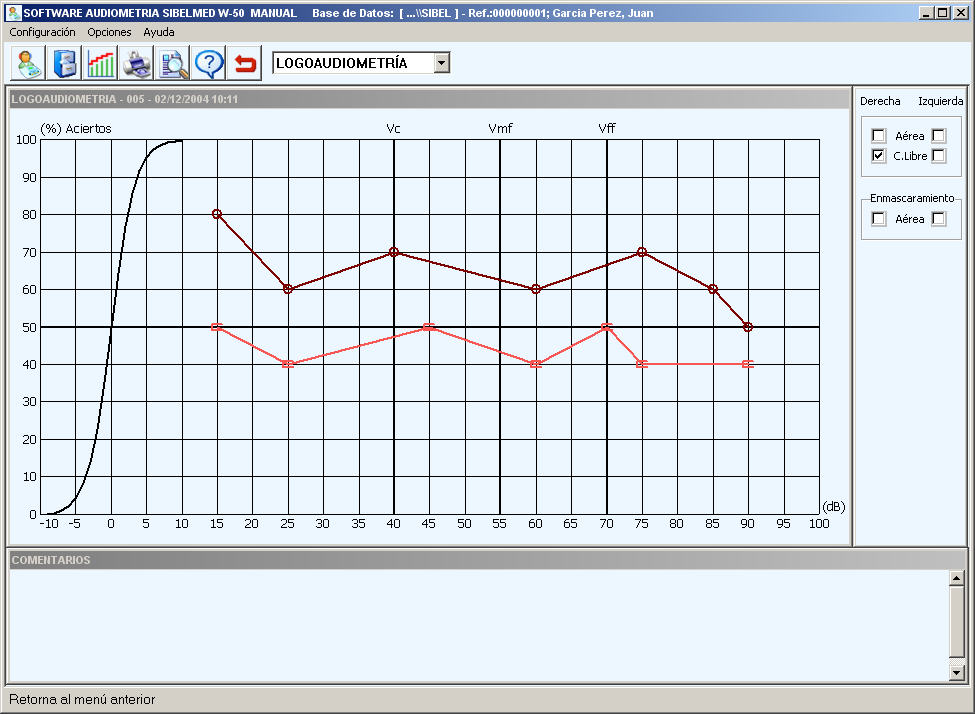Click the Vmf label above graph
The image size is (975, 714).
[x=501, y=129]
